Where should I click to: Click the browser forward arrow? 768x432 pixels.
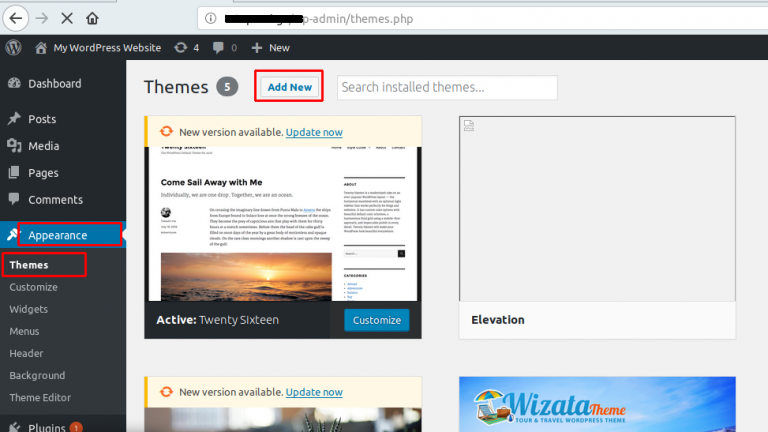(x=42, y=19)
